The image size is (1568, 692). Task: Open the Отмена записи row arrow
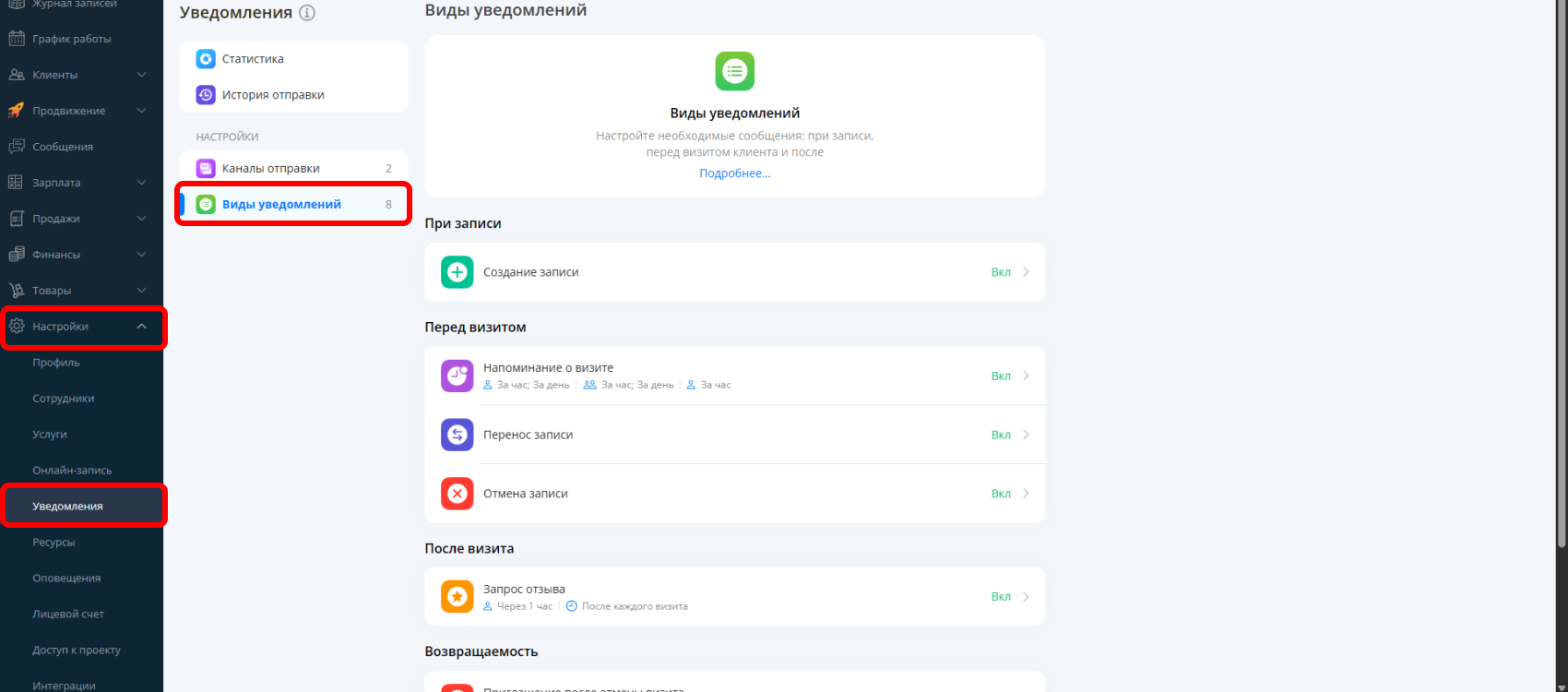tap(1026, 494)
